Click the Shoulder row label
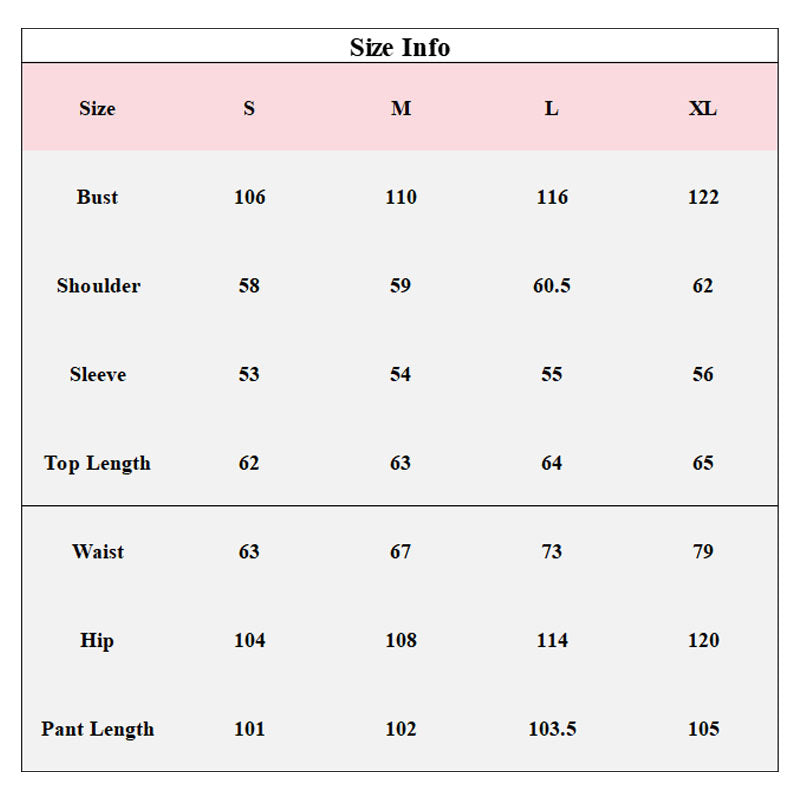This screenshot has height=800, width=800. coord(98,285)
